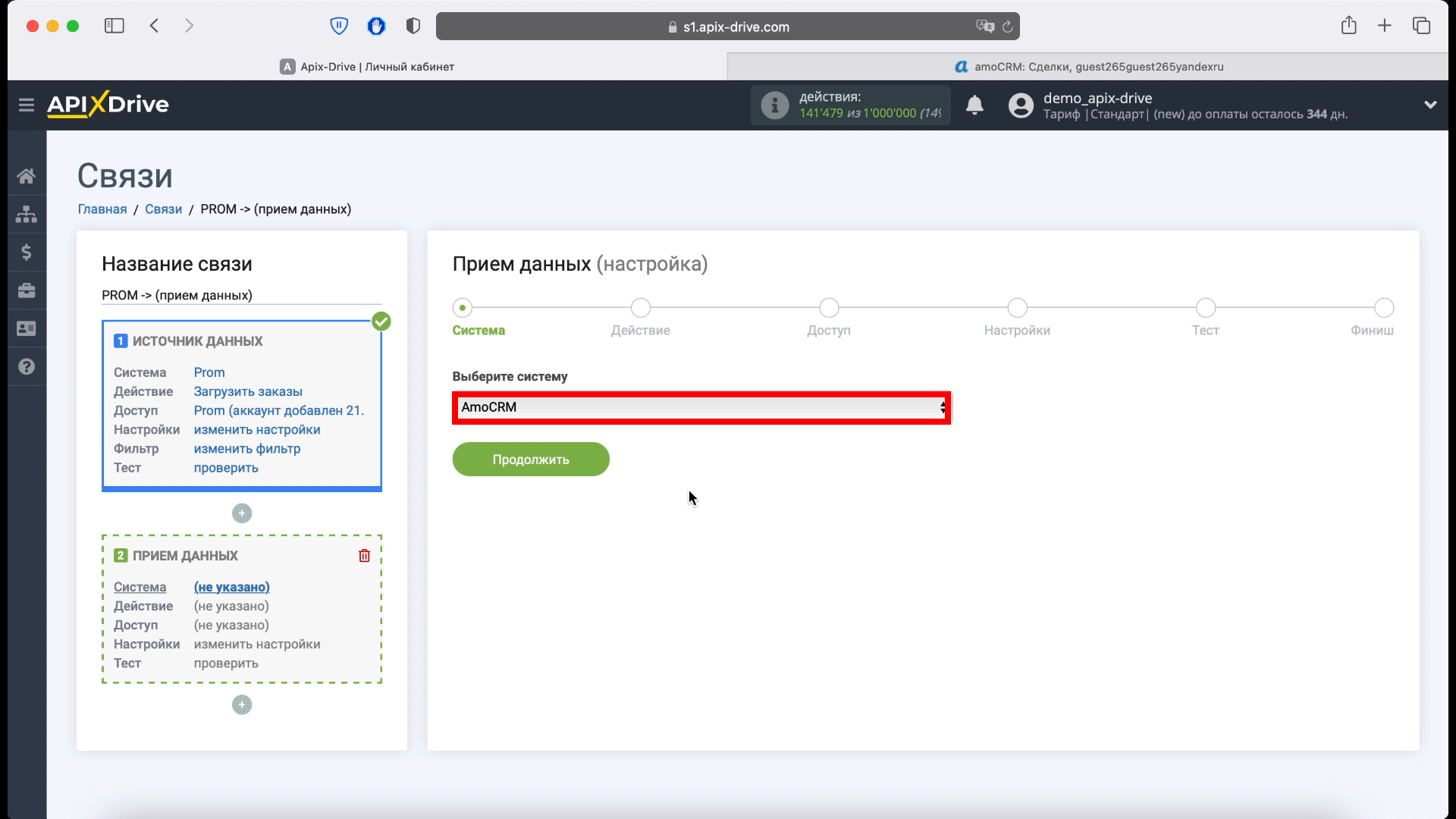Click the Bitwarden shield extension icon
This screenshot has height=819, width=1456.
click(x=339, y=27)
